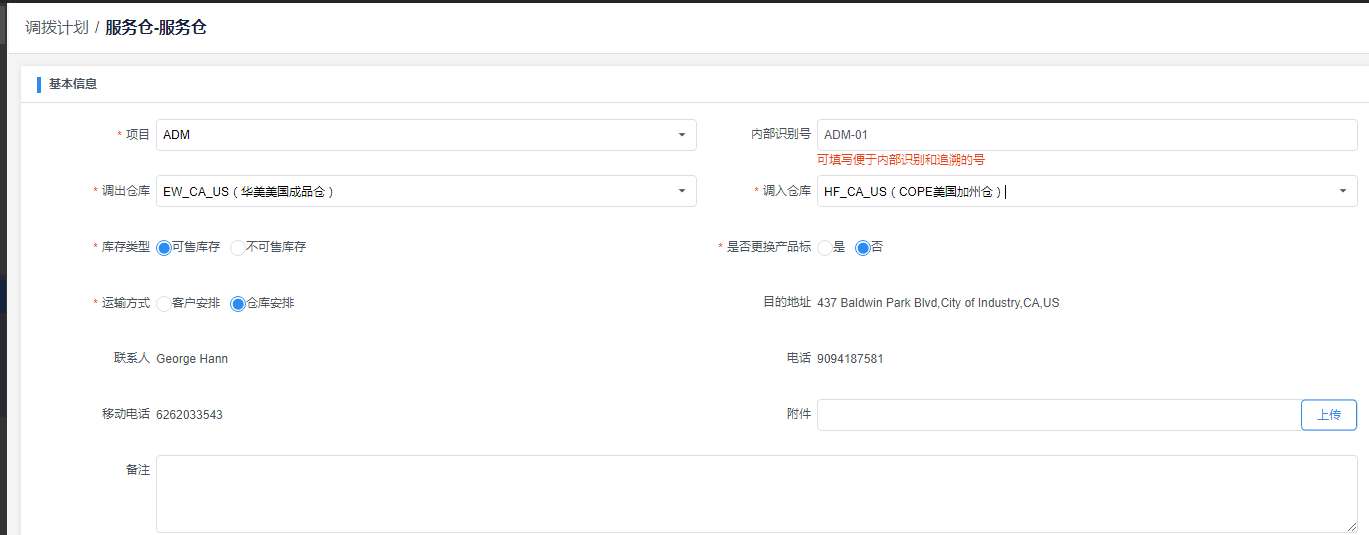1369x535 pixels.
Task: Click address 437 Baldwin Park Blvd text
Action: 938,302
